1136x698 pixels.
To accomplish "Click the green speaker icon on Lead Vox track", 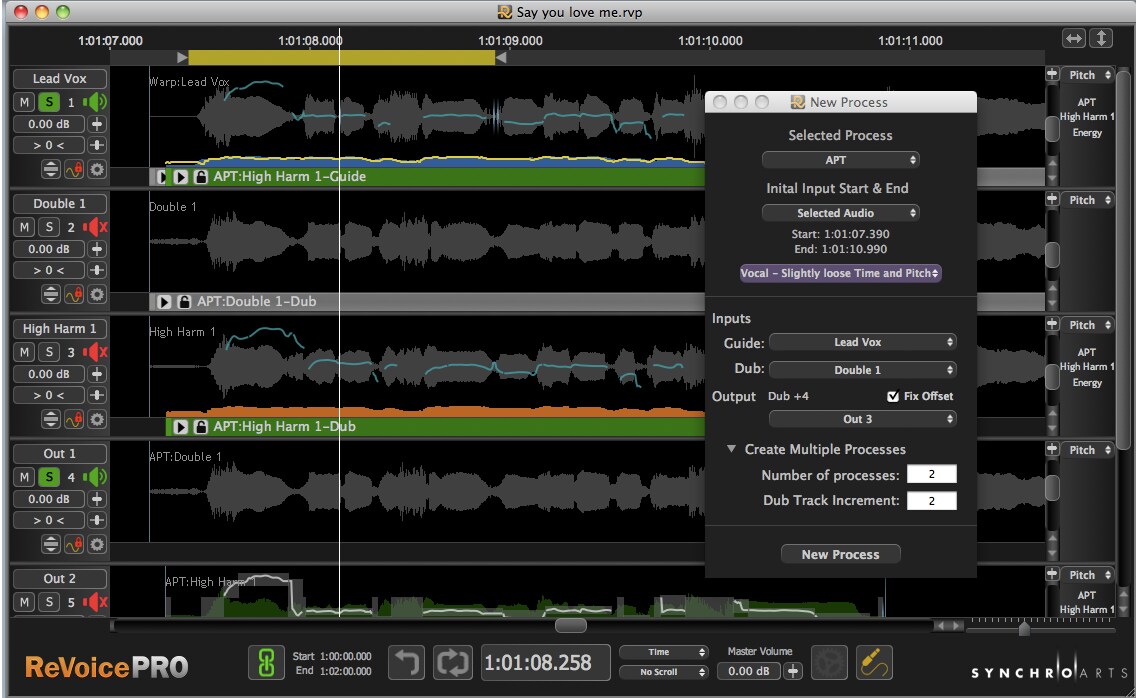I will click(x=95, y=102).
